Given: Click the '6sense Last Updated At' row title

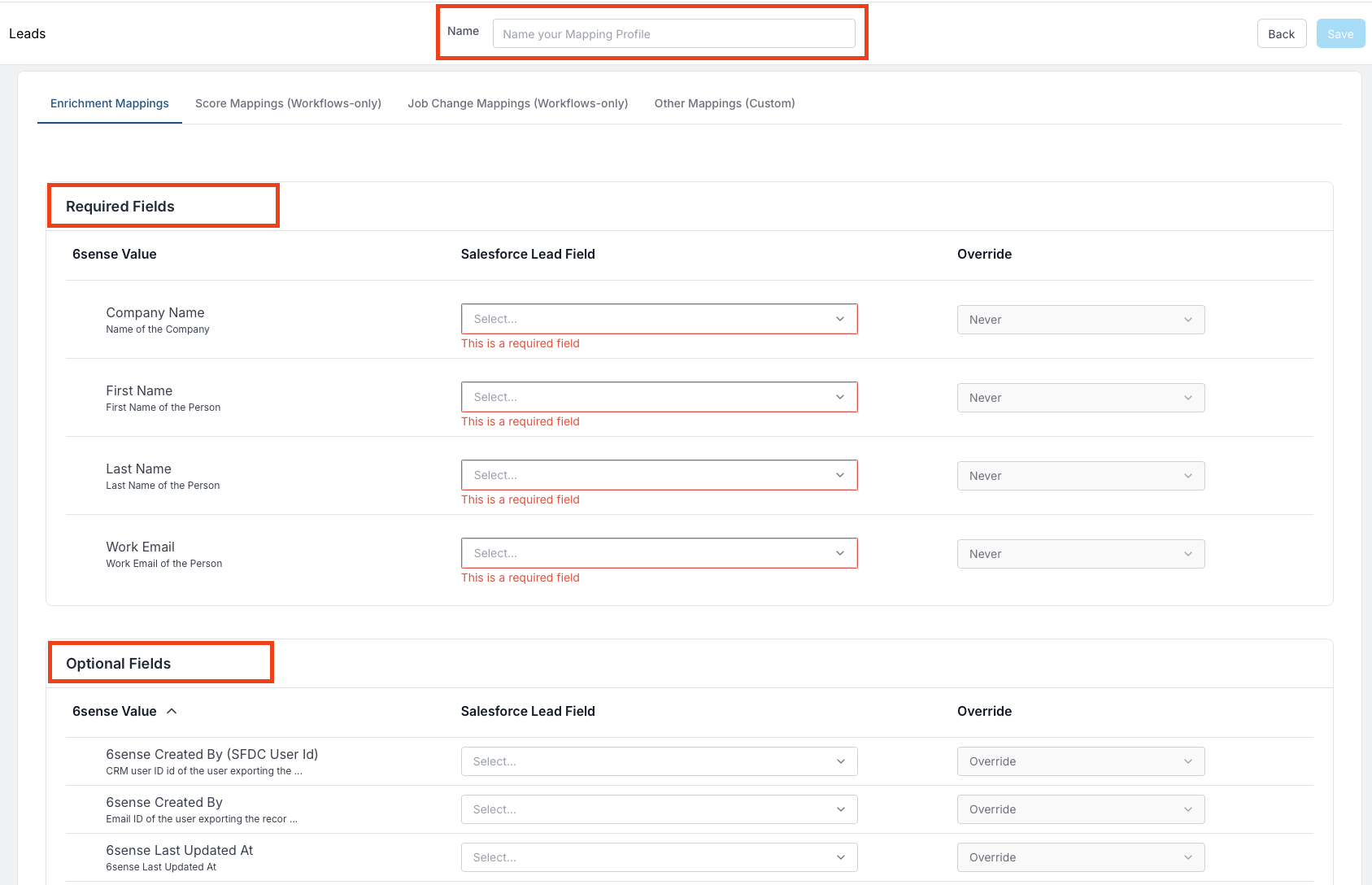Looking at the screenshot, I should (x=180, y=850).
